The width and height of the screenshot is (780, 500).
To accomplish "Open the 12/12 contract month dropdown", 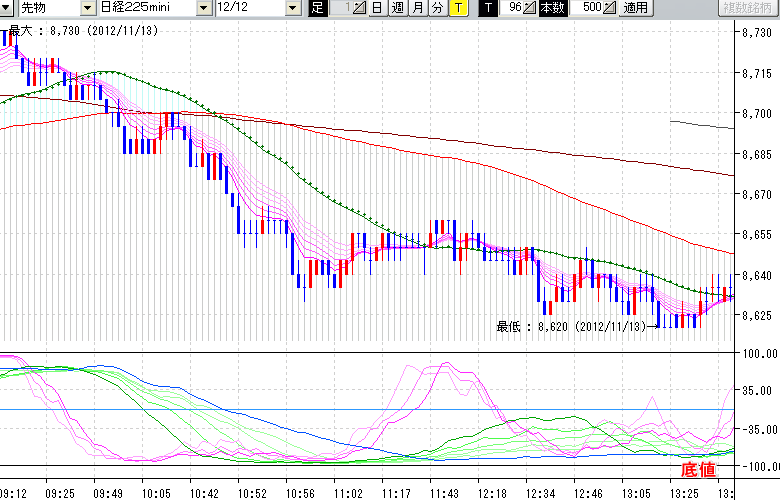I will (x=292, y=8).
